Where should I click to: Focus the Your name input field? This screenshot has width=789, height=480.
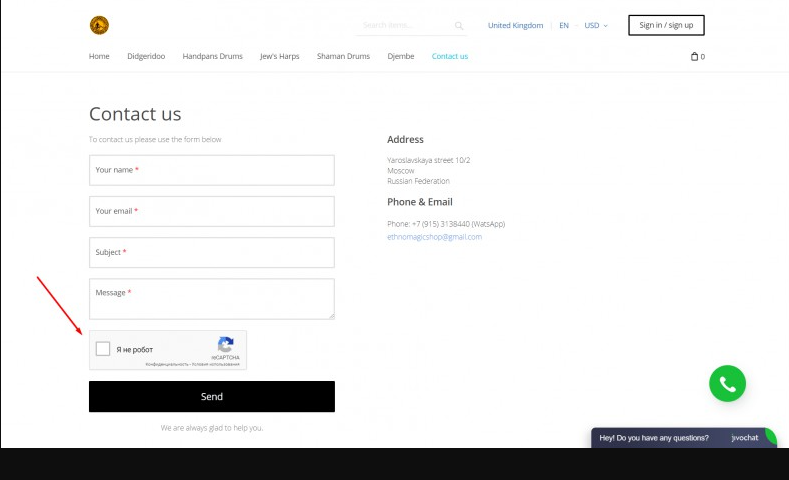click(212, 170)
